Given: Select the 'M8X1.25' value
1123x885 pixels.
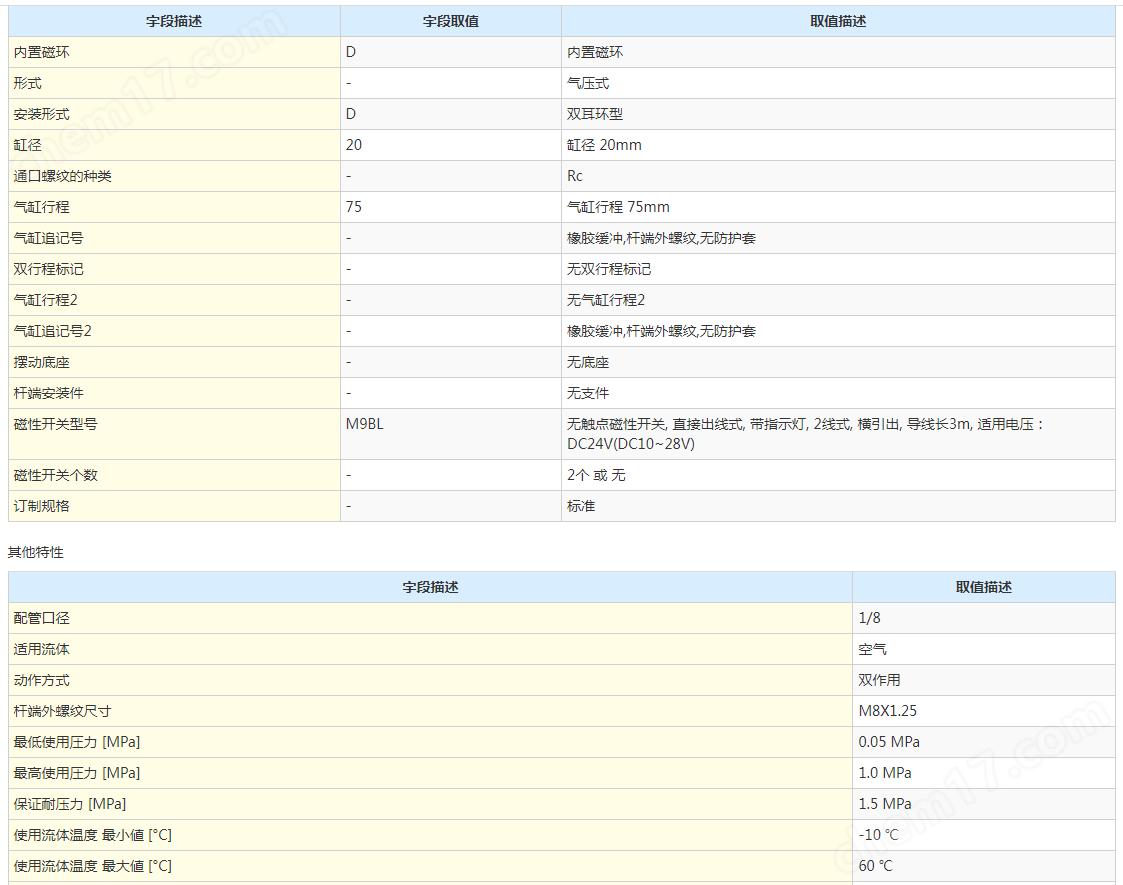Looking at the screenshot, I should coord(887,711).
